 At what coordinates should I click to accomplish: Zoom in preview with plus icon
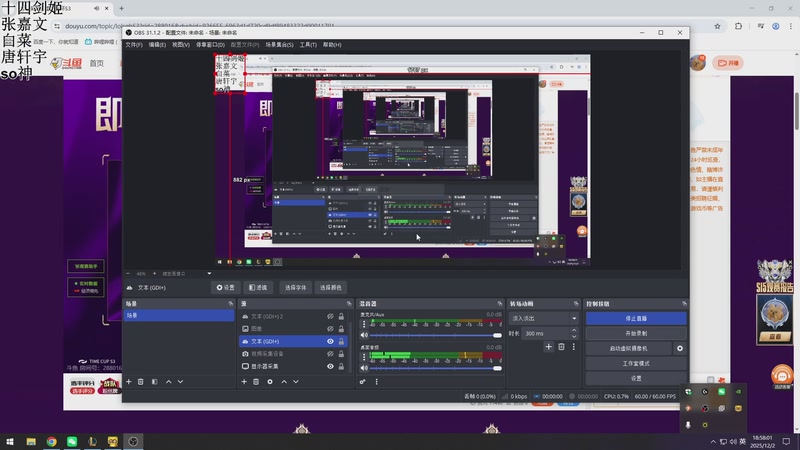pos(155,273)
